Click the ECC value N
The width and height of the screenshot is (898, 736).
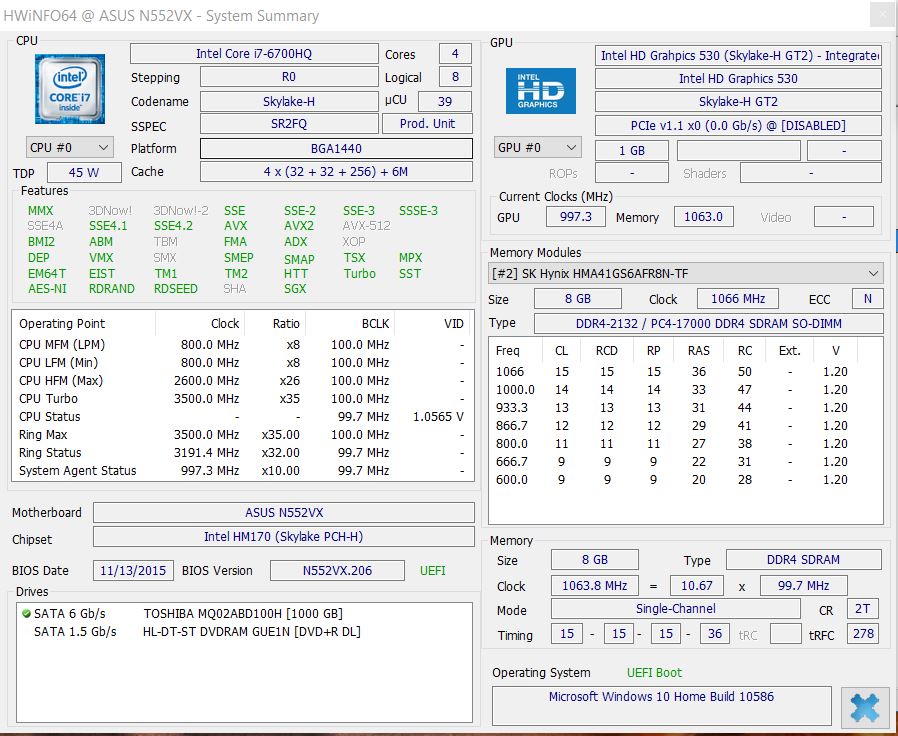click(x=868, y=298)
